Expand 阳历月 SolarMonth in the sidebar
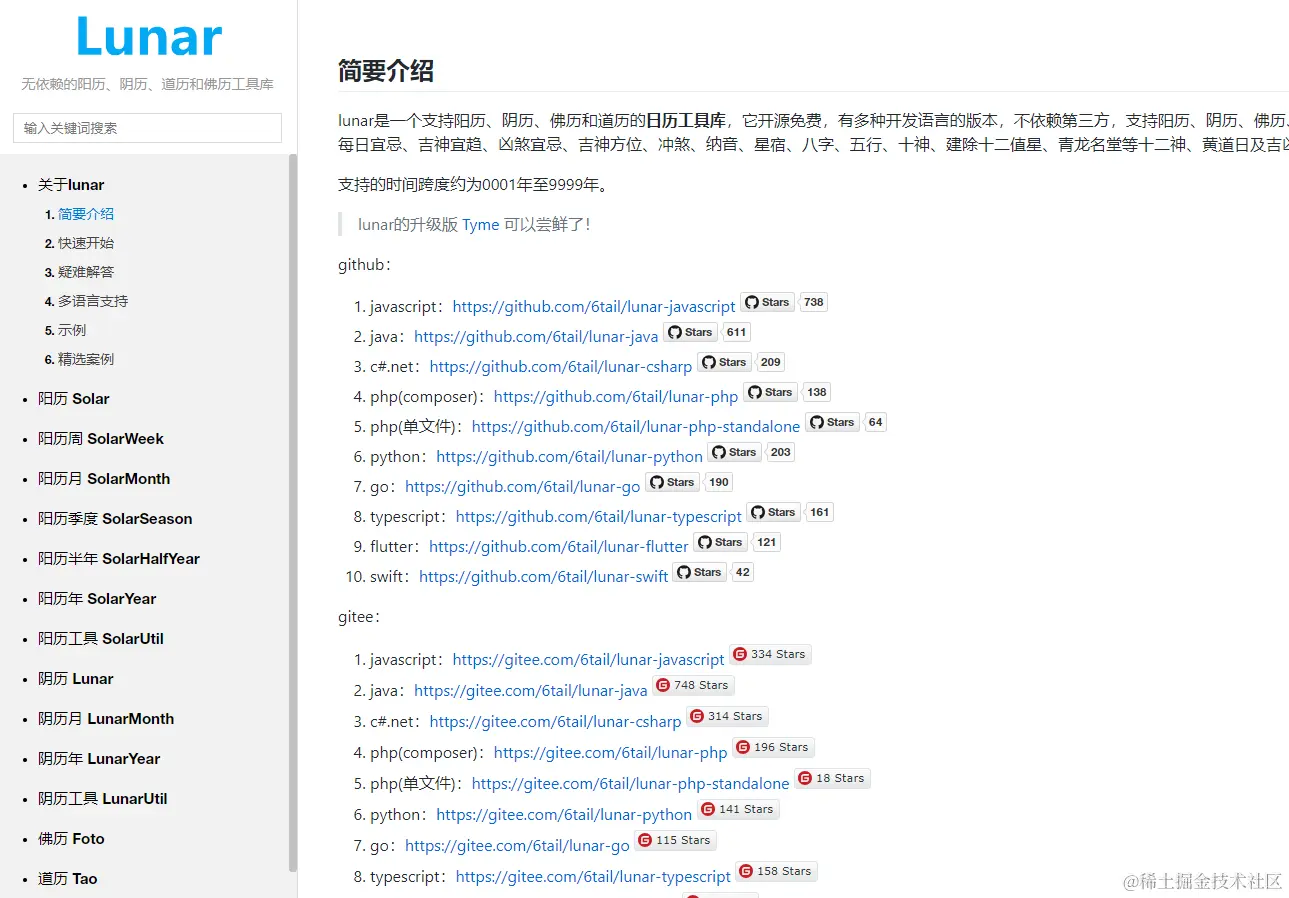The width and height of the screenshot is (1289, 898). (x=104, y=479)
